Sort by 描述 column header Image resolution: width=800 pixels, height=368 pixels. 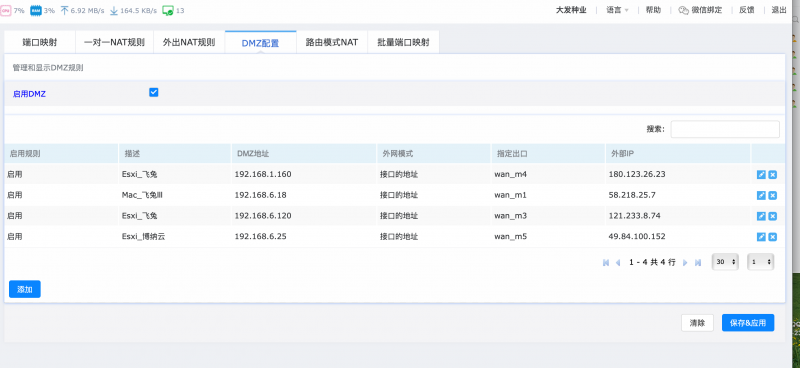[175, 154]
